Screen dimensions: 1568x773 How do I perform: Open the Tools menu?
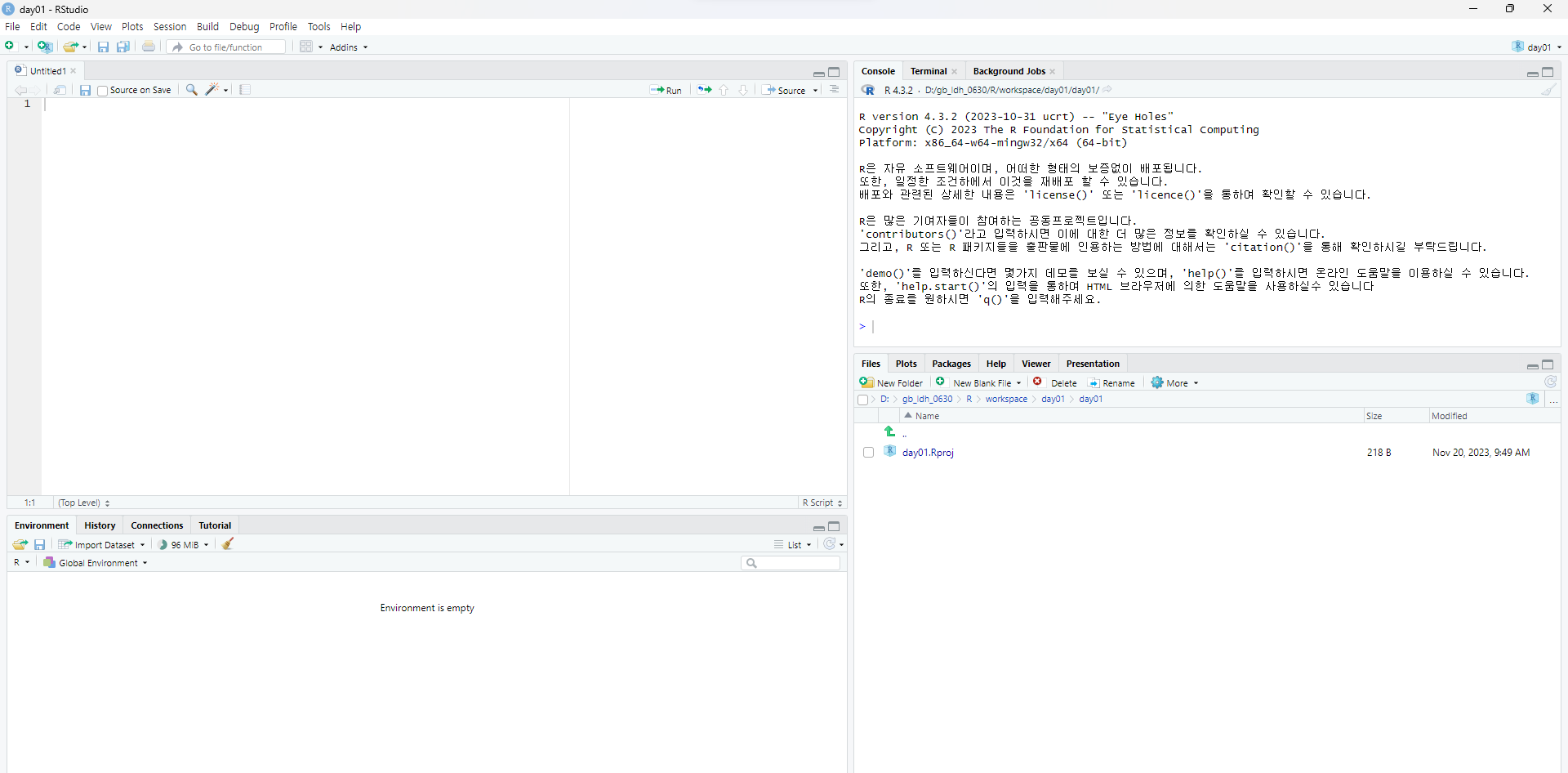pyautogui.click(x=318, y=27)
